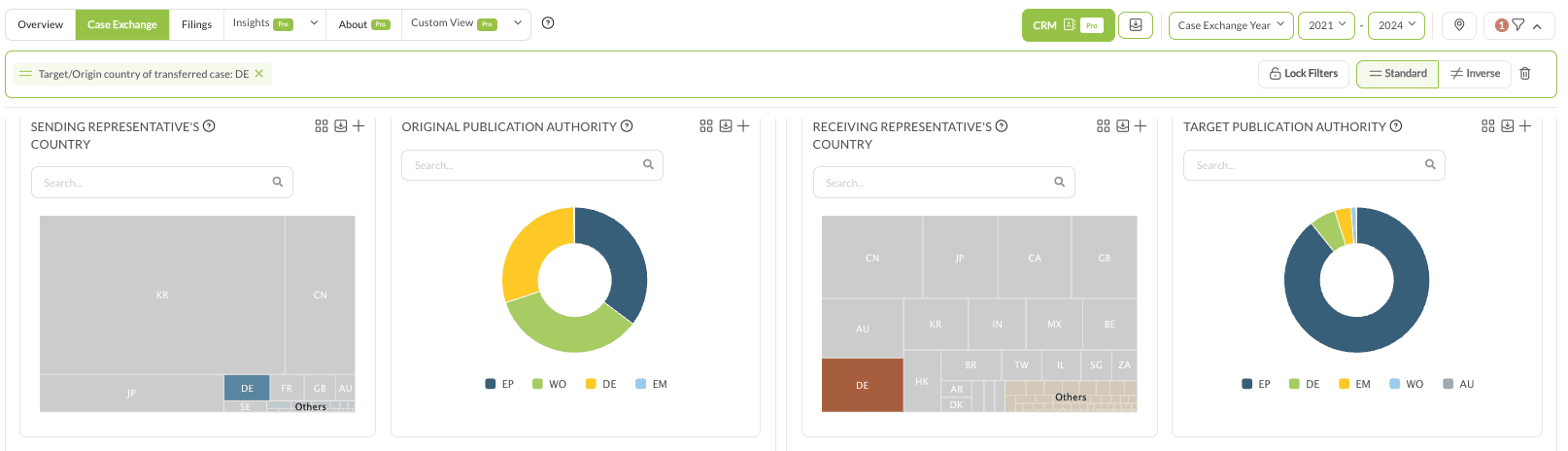
Task: Focus the Sending Representative's Country search field
Action: [x=162, y=183]
